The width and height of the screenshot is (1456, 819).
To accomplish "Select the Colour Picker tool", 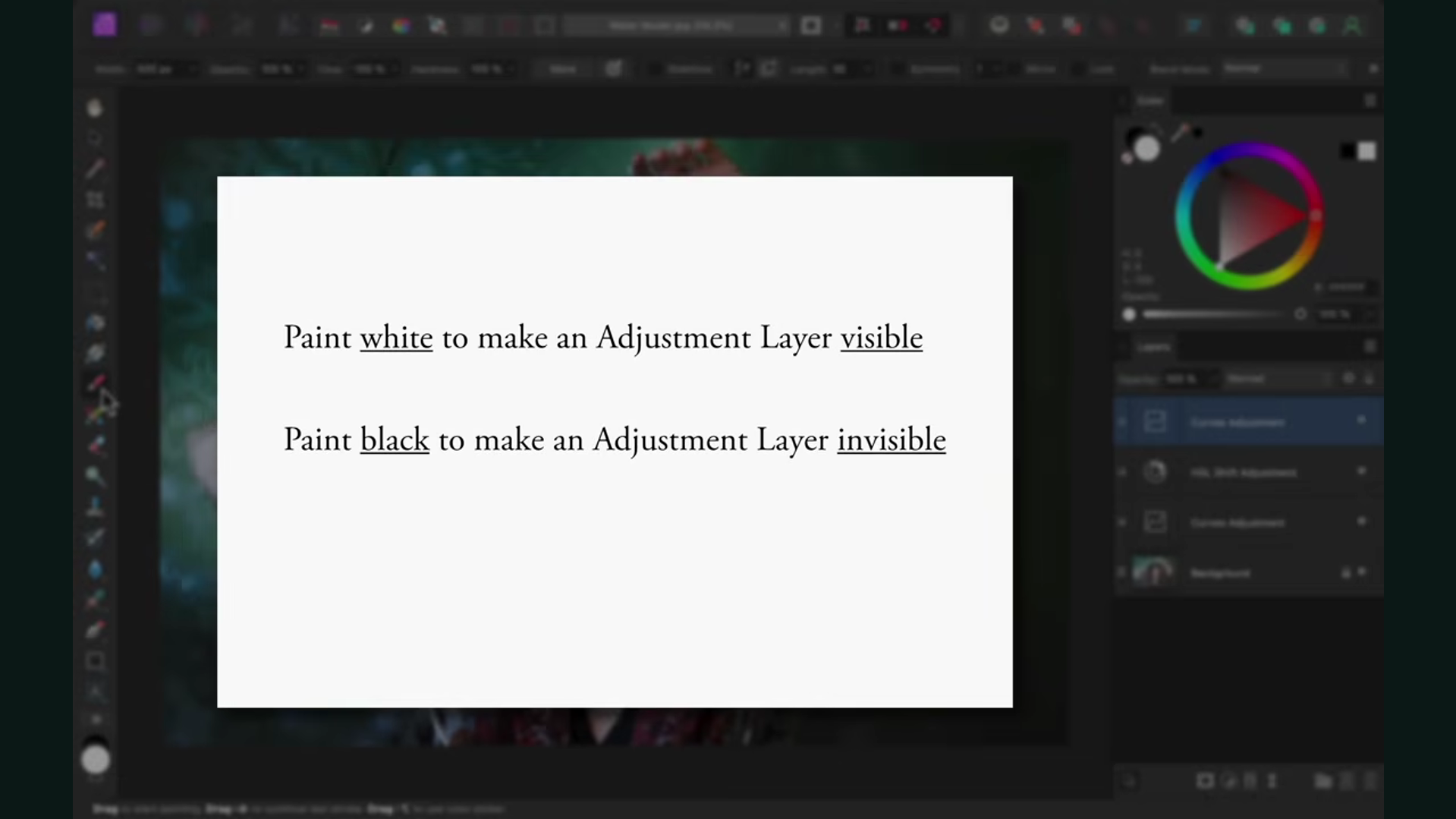I will point(95,169).
